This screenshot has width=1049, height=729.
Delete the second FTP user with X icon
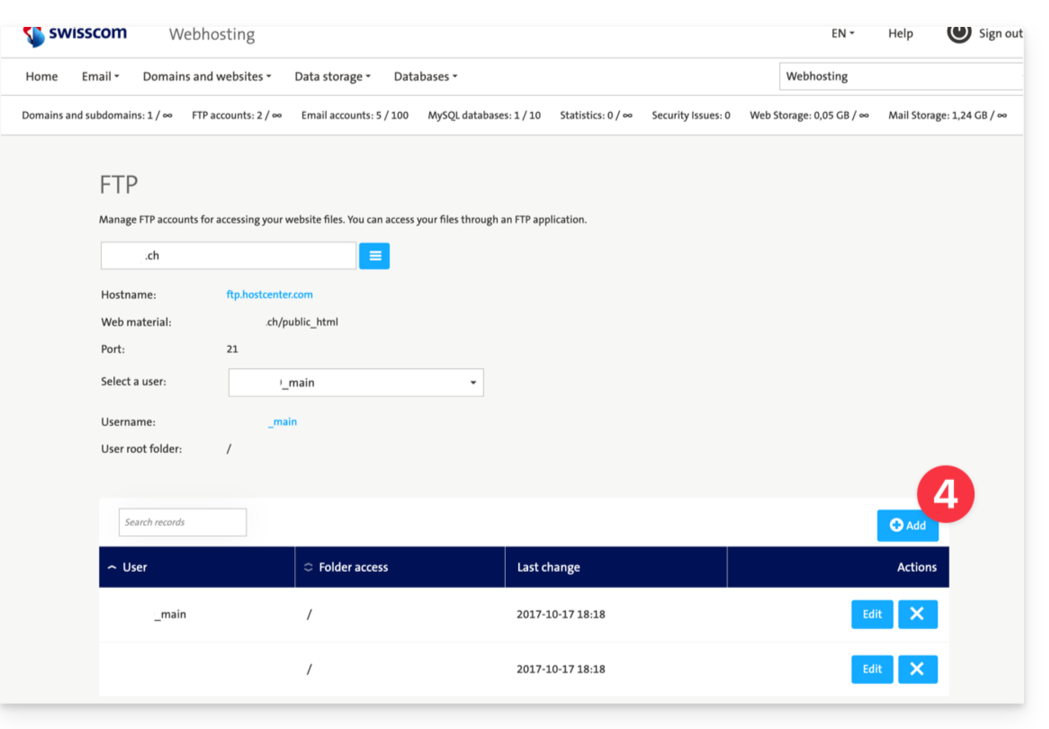tap(917, 669)
